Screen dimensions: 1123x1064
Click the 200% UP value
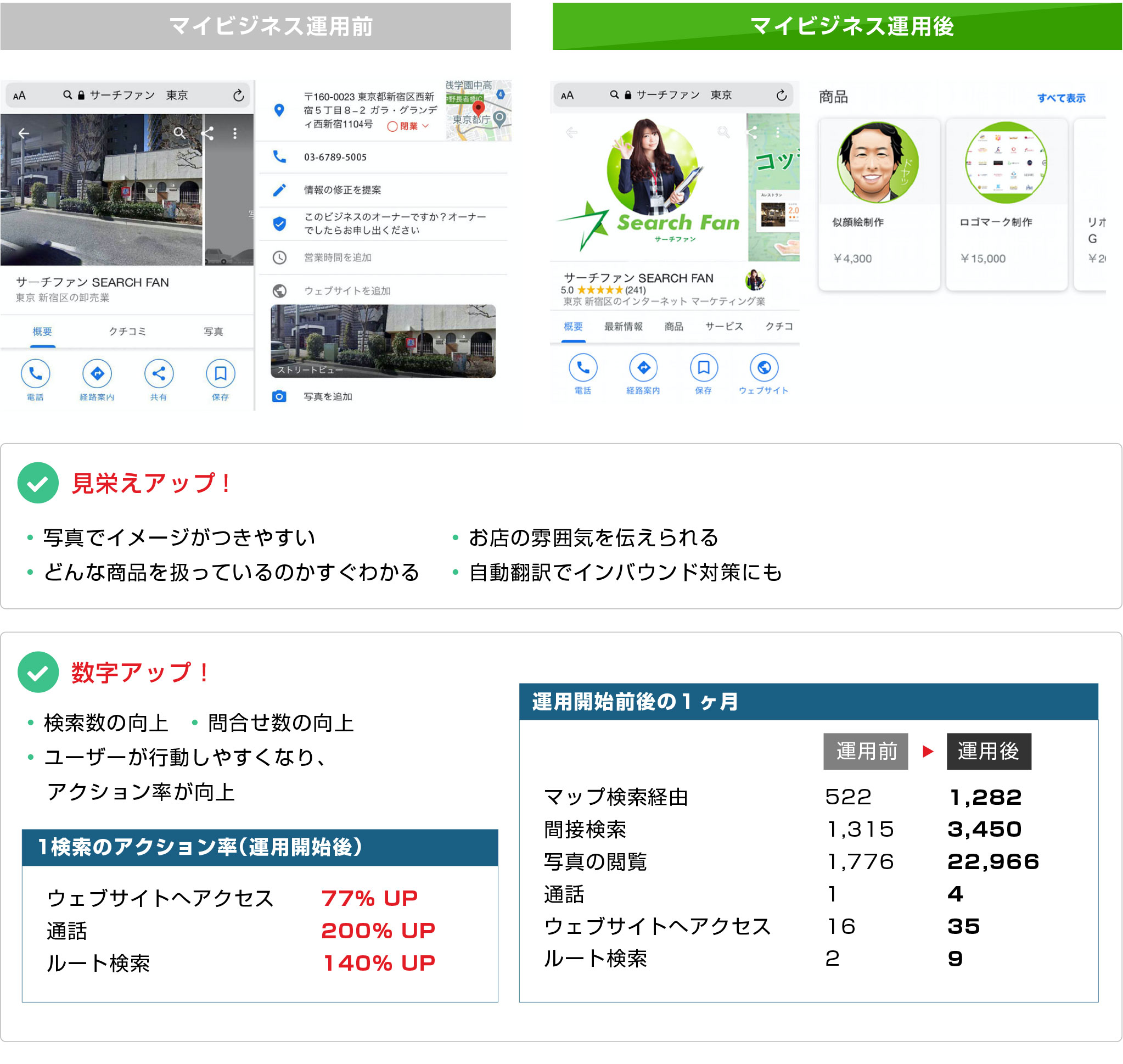tap(378, 930)
